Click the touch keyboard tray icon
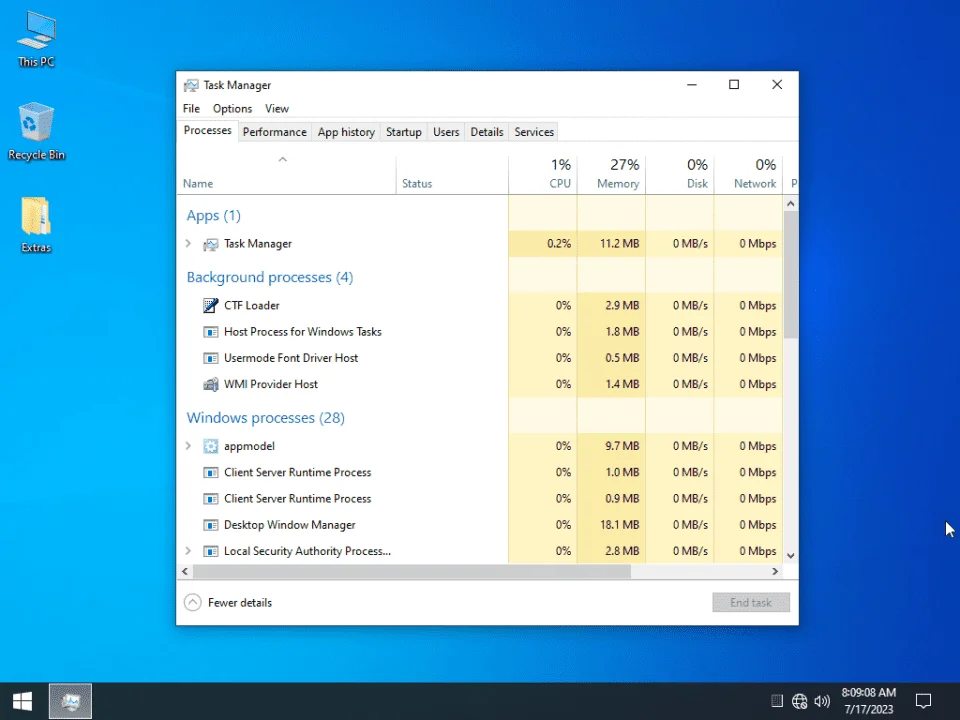The width and height of the screenshot is (960, 720). [x=776, y=701]
